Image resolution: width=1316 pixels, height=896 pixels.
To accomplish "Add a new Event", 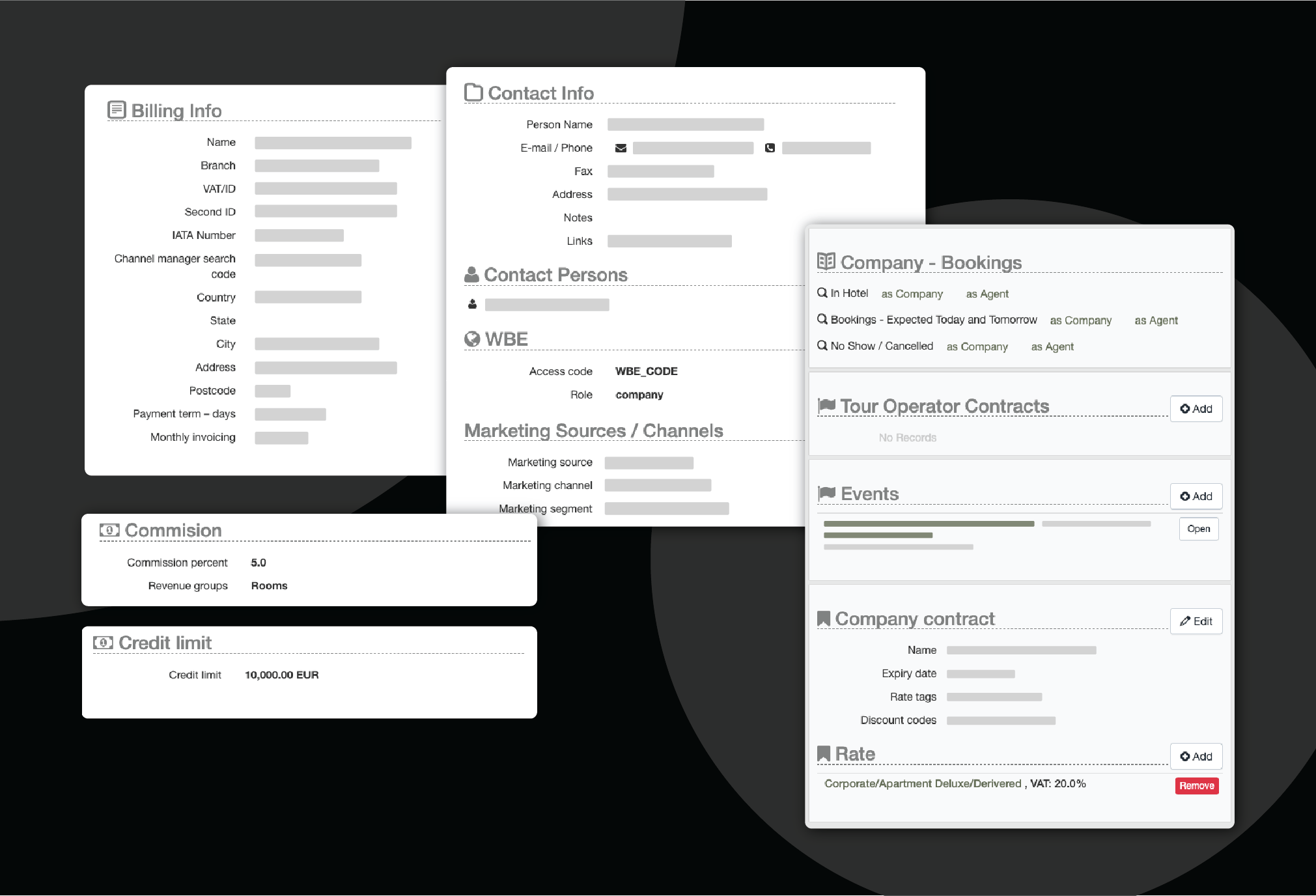I will click(x=1196, y=496).
